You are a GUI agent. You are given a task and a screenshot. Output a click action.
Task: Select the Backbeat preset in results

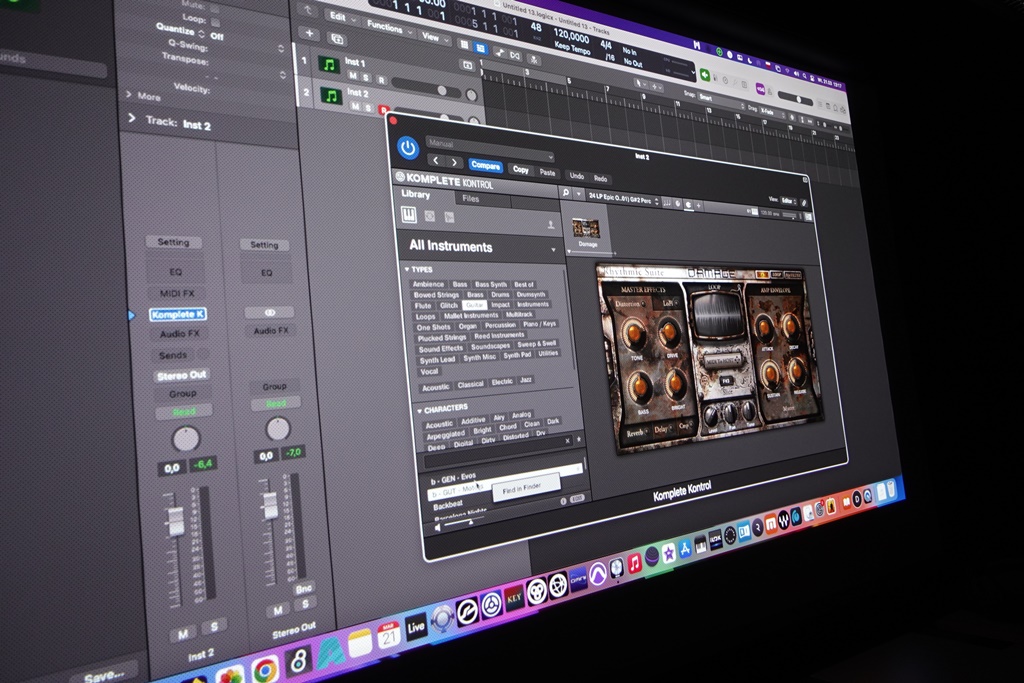pos(448,505)
